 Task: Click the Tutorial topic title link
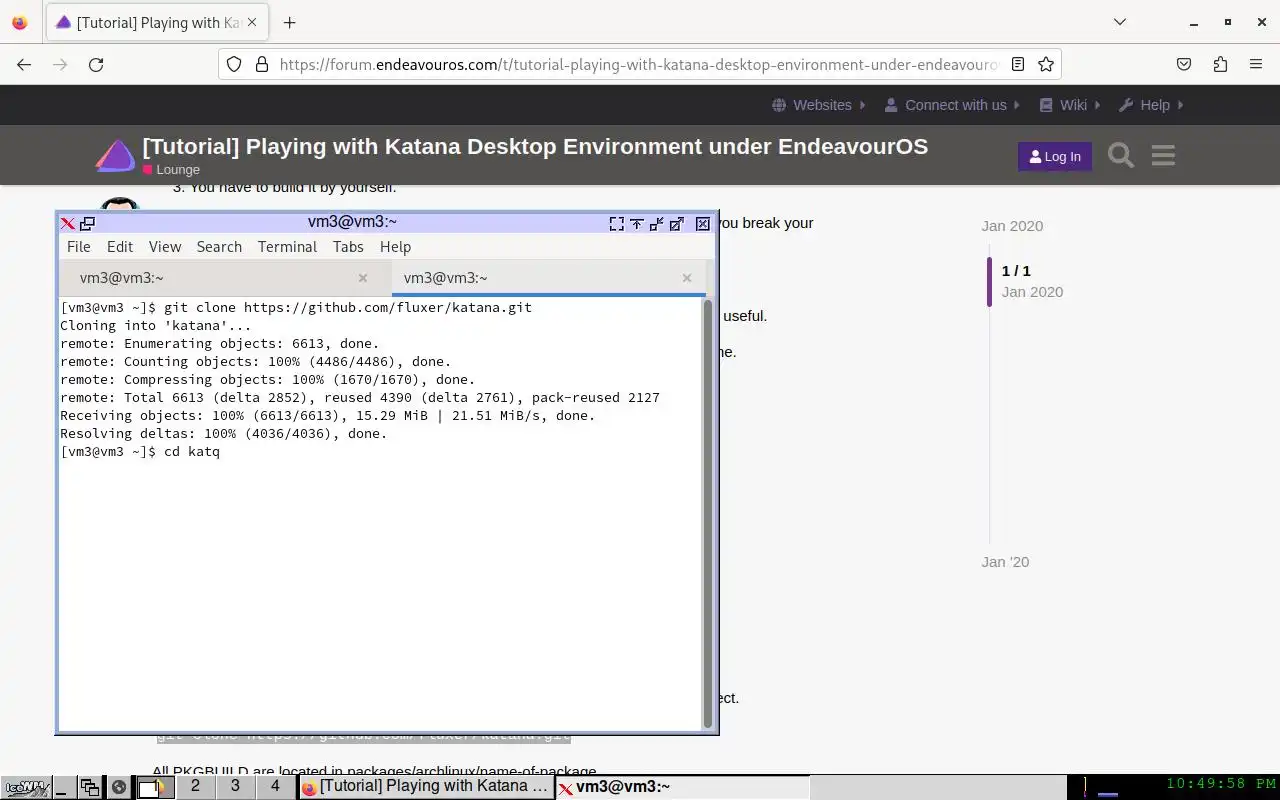pyautogui.click(x=535, y=146)
